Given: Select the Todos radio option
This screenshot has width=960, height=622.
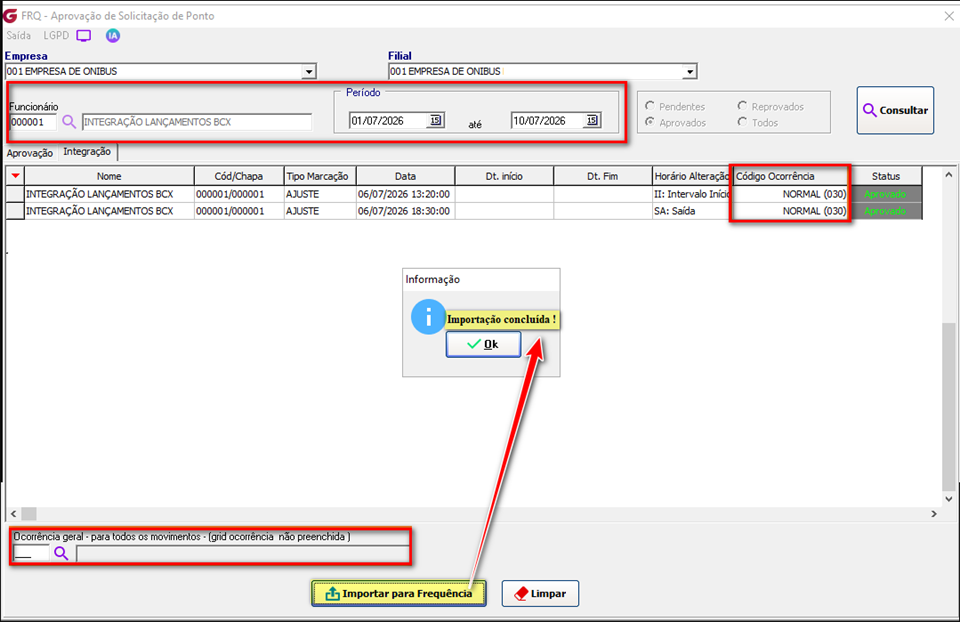Looking at the screenshot, I should click(742, 122).
